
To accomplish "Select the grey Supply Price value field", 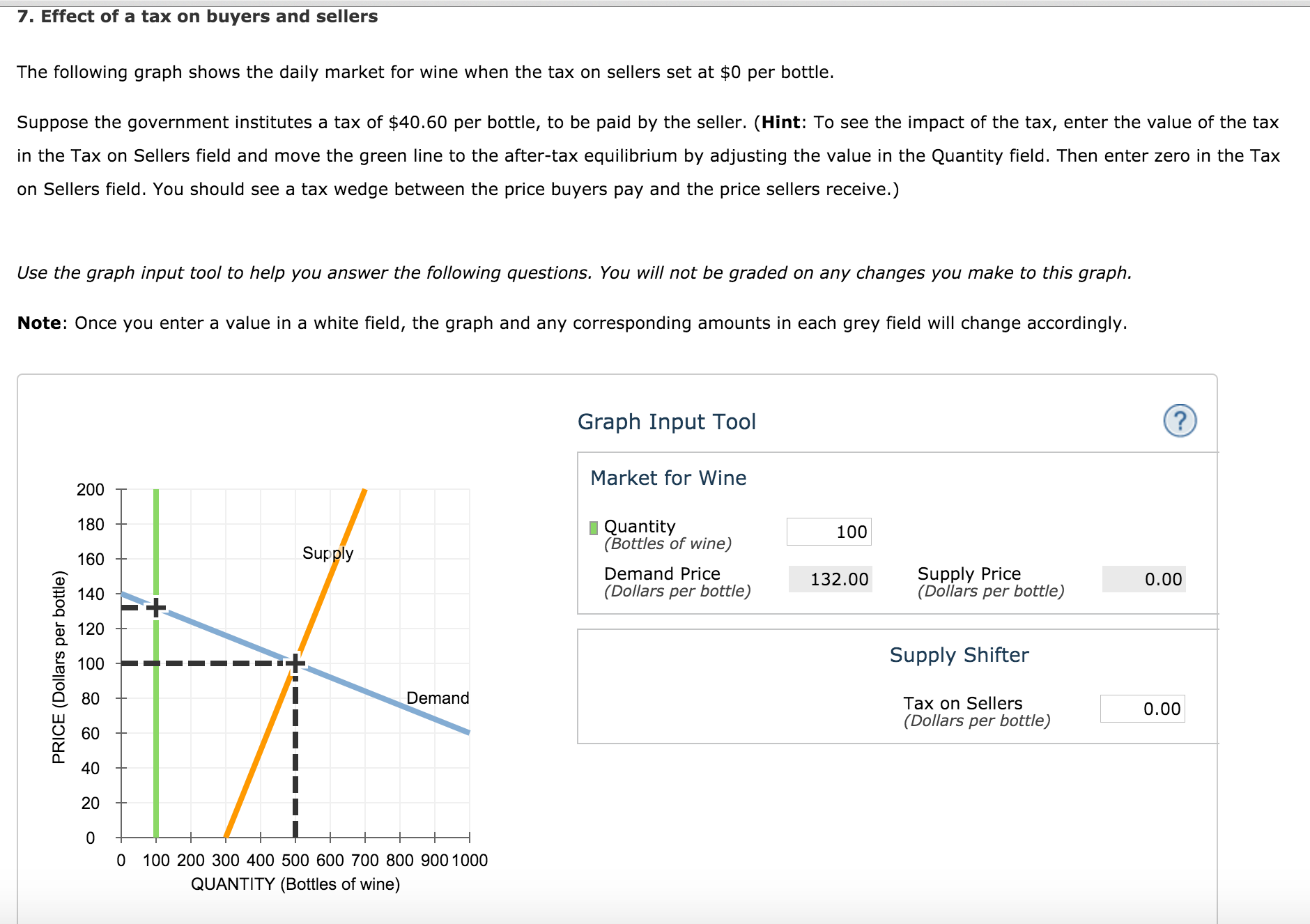I will (x=1143, y=579).
